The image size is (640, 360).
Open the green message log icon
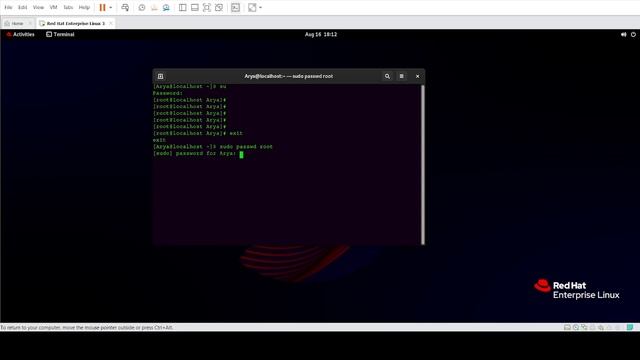point(630,327)
